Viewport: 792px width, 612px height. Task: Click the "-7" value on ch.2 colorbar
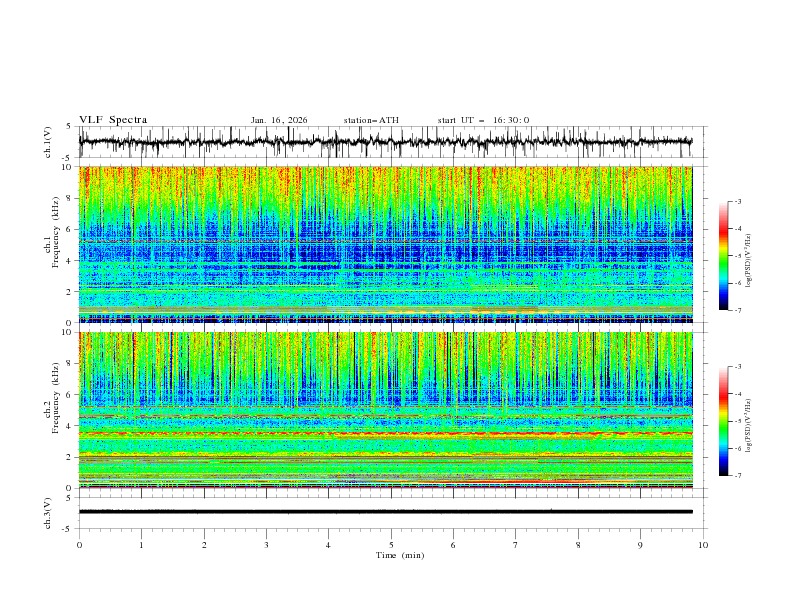click(x=737, y=476)
